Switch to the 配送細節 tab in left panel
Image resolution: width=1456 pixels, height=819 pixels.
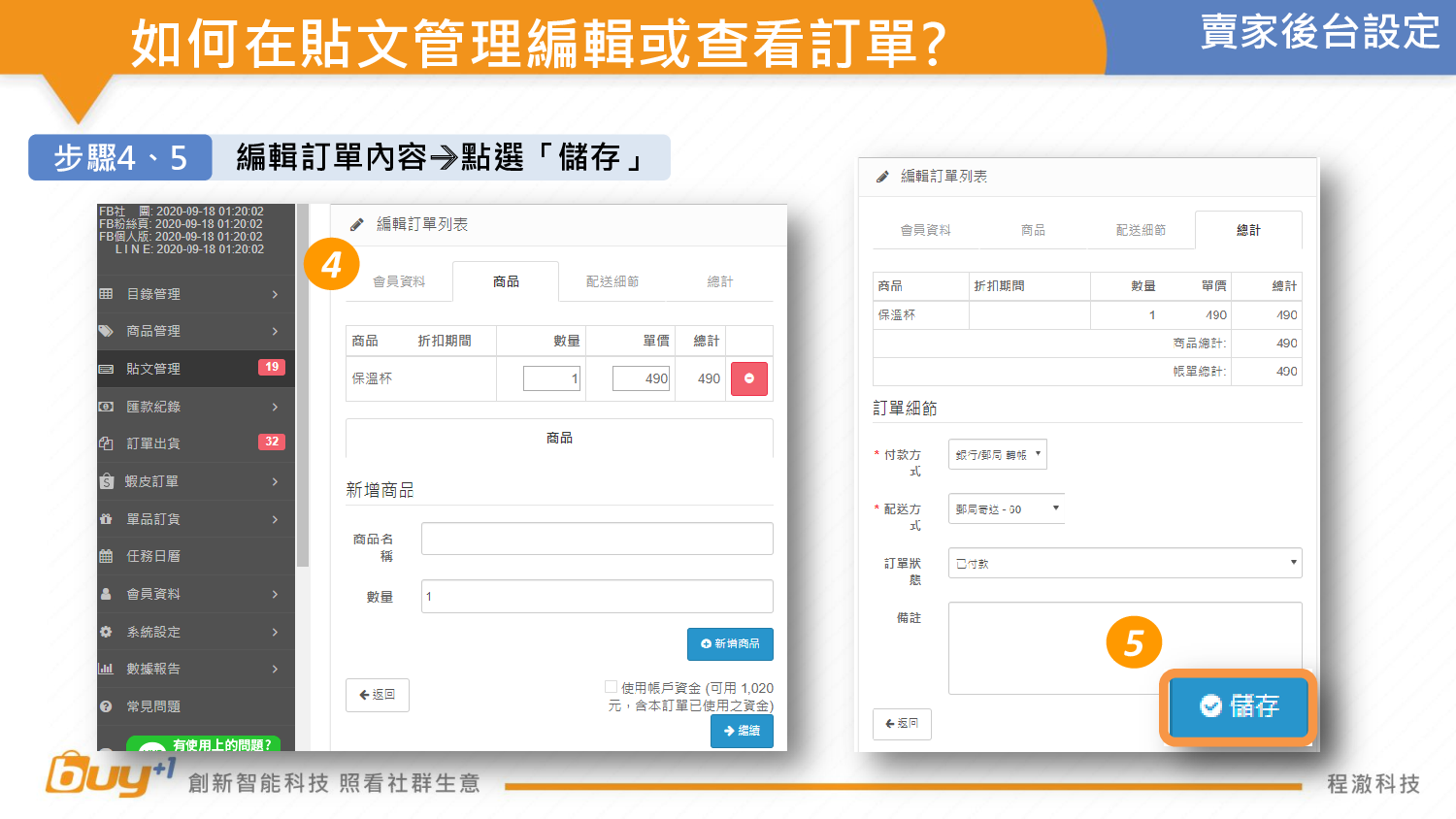(x=612, y=281)
